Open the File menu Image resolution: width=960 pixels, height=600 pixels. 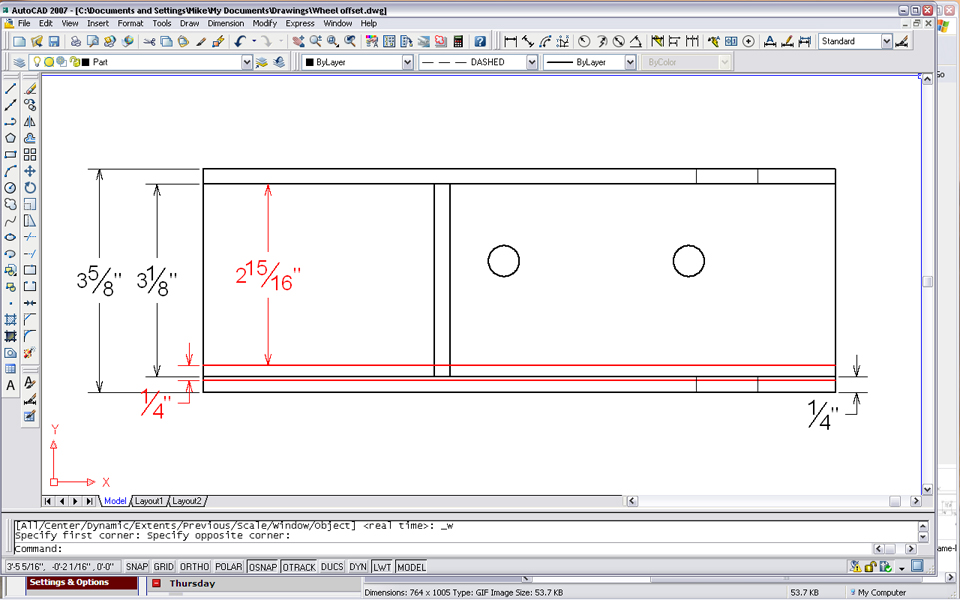24,23
